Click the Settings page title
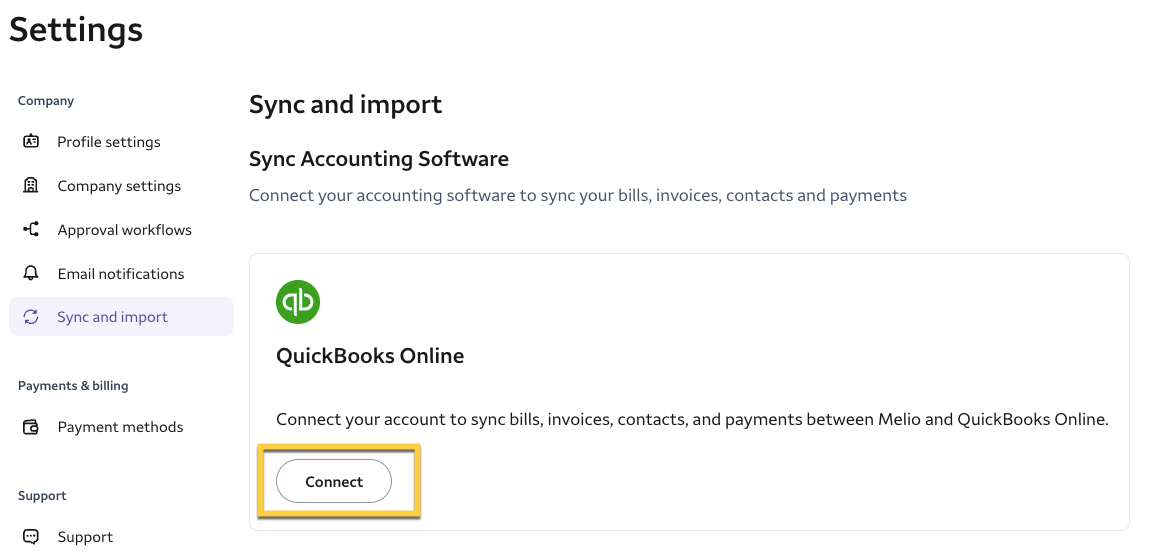The image size is (1154, 556). click(76, 30)
